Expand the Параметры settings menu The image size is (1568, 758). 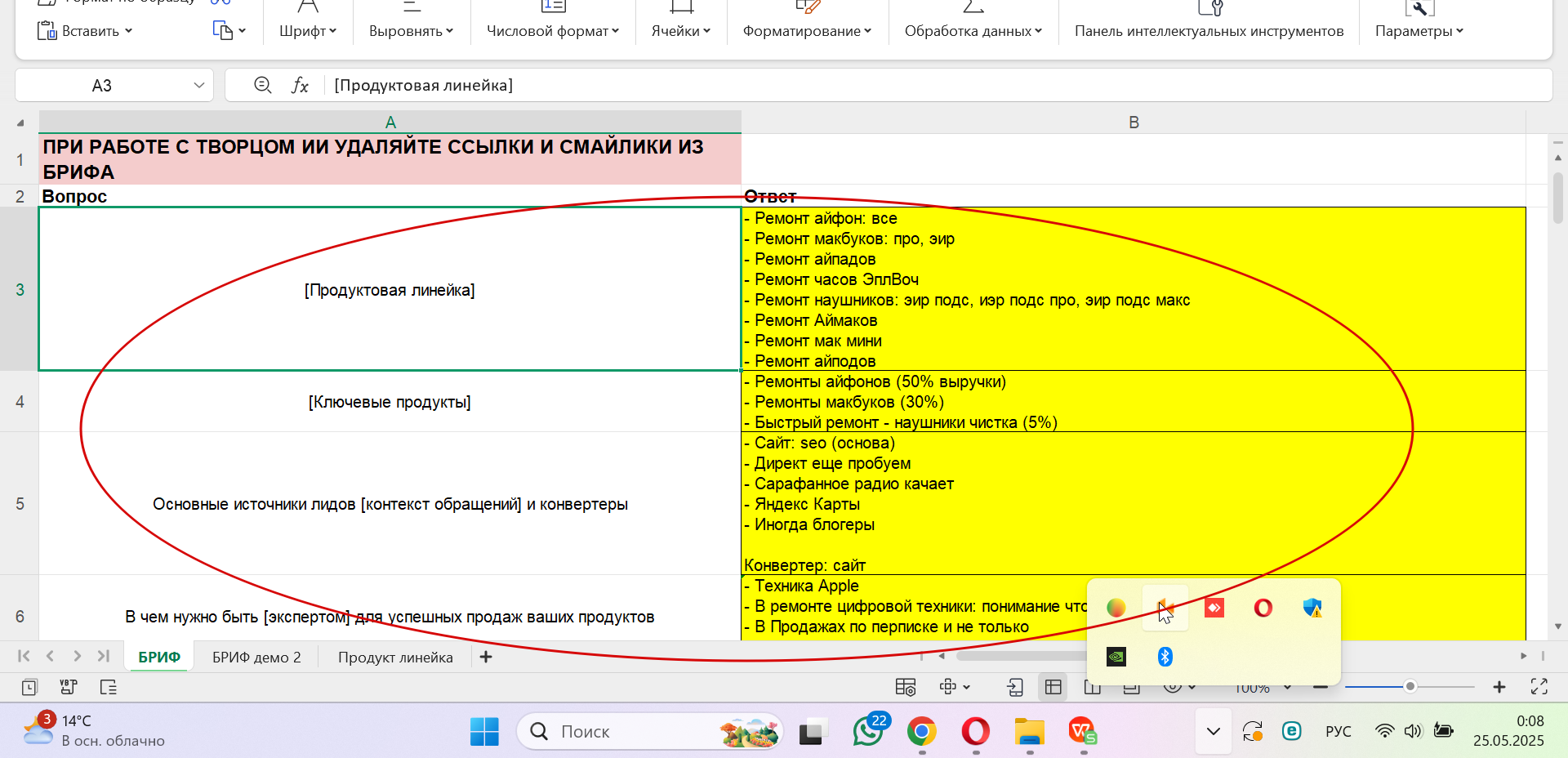click(1419, 31)
